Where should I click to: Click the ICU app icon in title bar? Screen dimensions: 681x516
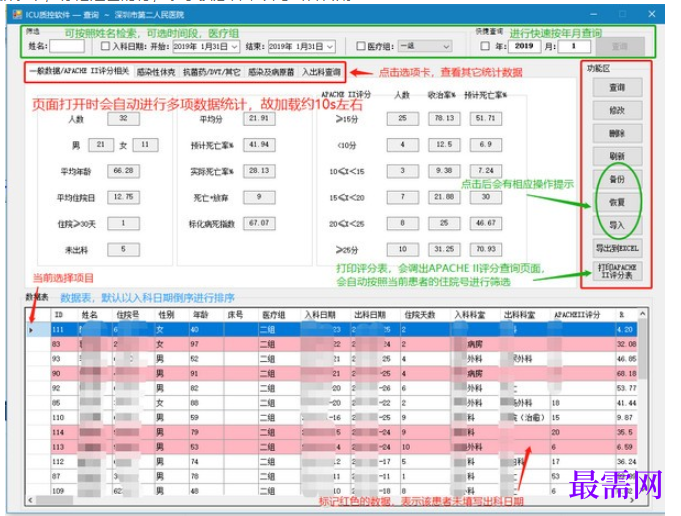(17, 14)
